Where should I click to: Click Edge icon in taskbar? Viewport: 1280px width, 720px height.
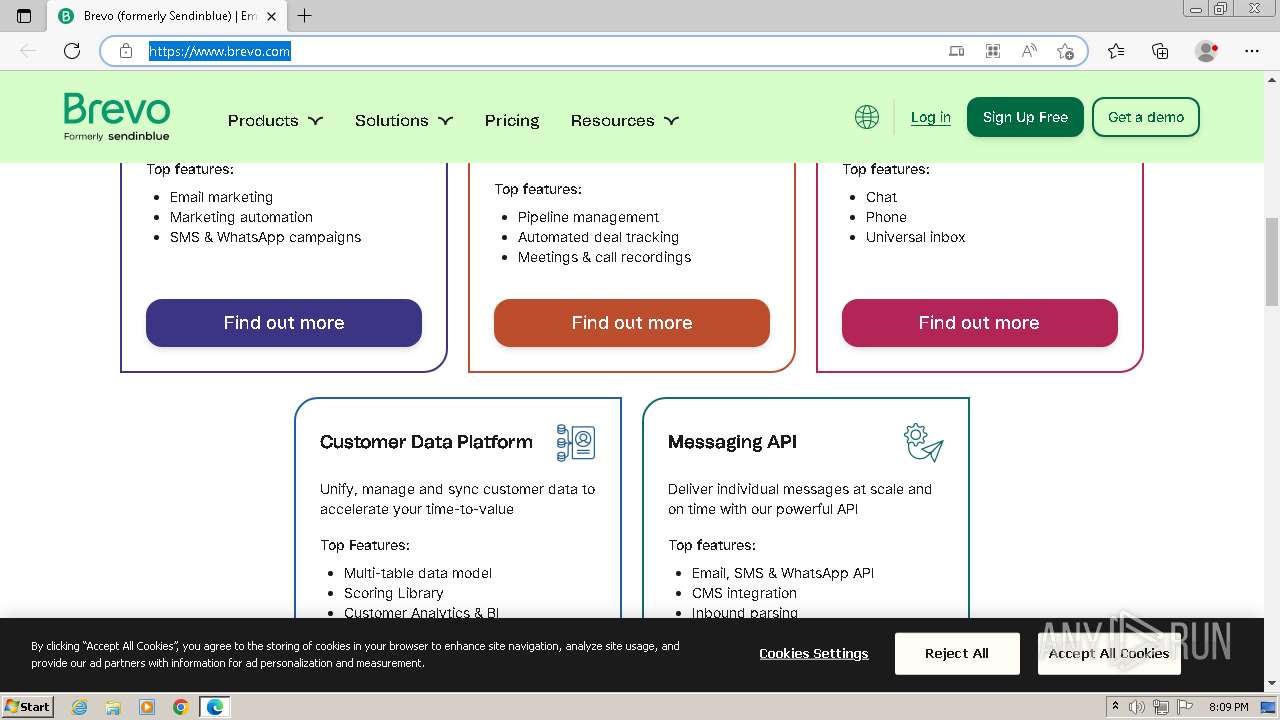click(215, 707)
